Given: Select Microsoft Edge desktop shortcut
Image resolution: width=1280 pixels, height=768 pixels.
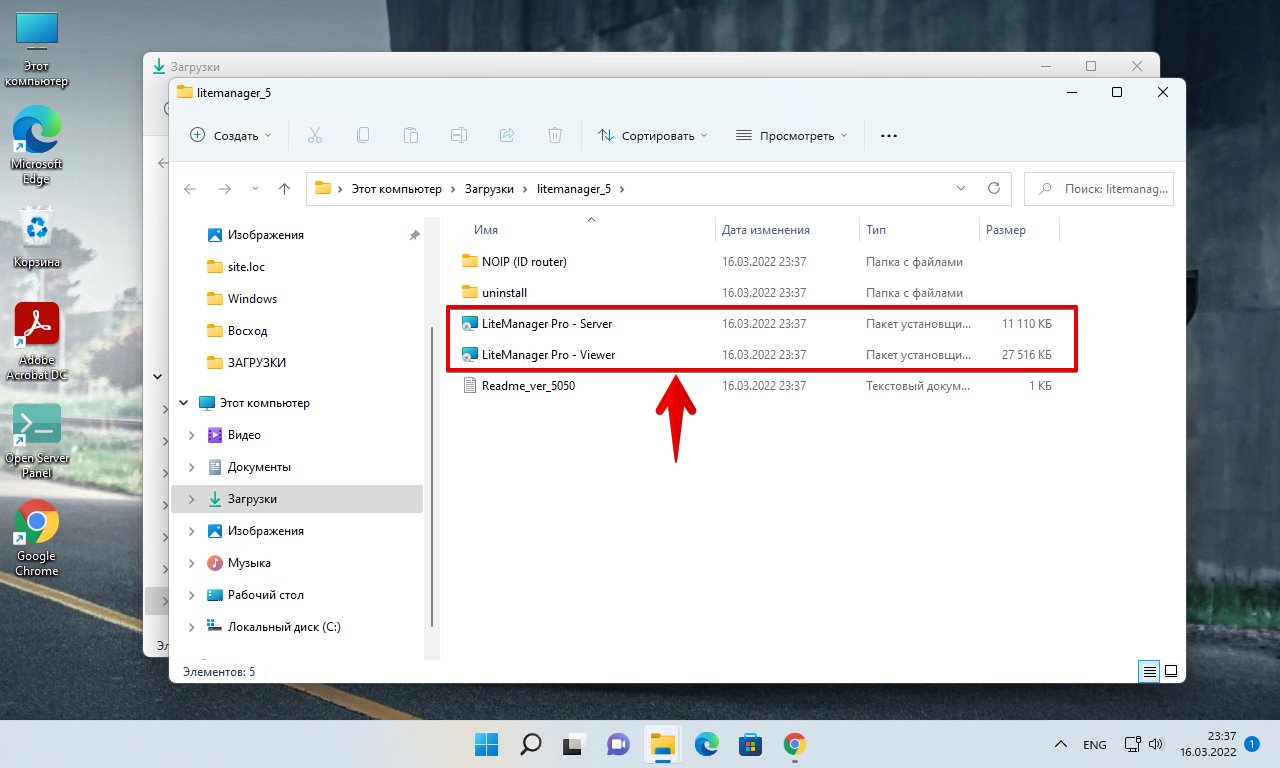Looking at the screenshot, I should (x=37, y=146).
